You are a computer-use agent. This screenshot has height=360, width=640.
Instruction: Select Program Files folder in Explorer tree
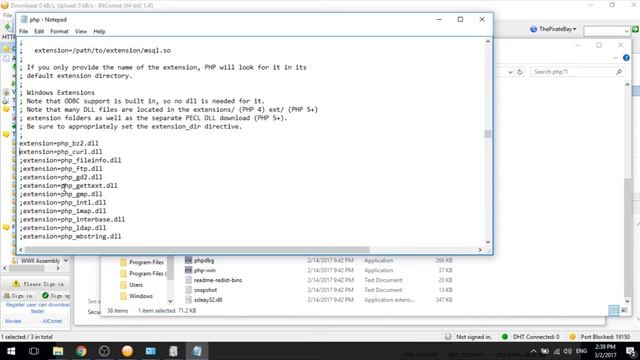(x=142, y=262)
